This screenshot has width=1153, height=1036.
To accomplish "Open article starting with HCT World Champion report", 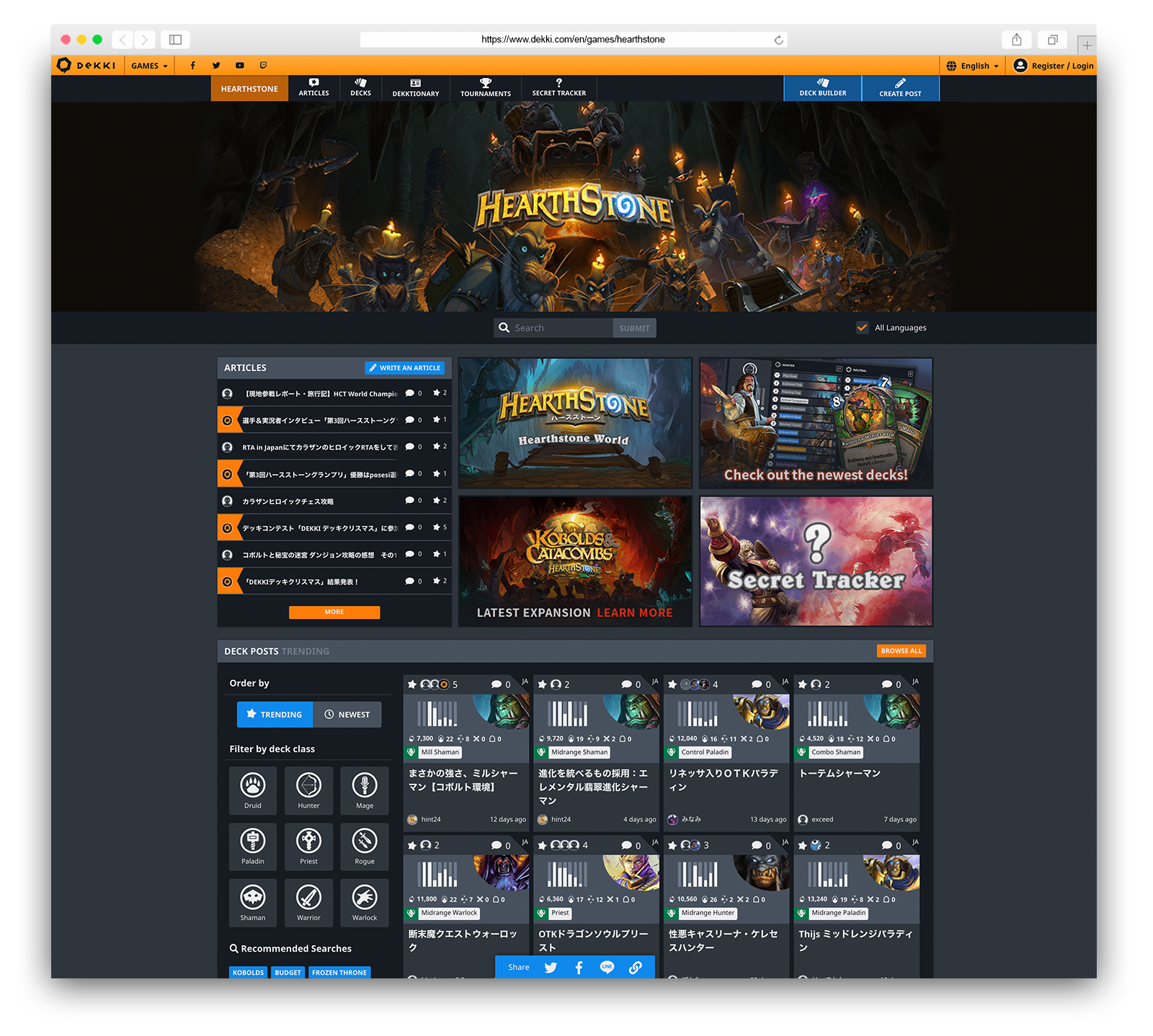I will (x=334, y=393).
